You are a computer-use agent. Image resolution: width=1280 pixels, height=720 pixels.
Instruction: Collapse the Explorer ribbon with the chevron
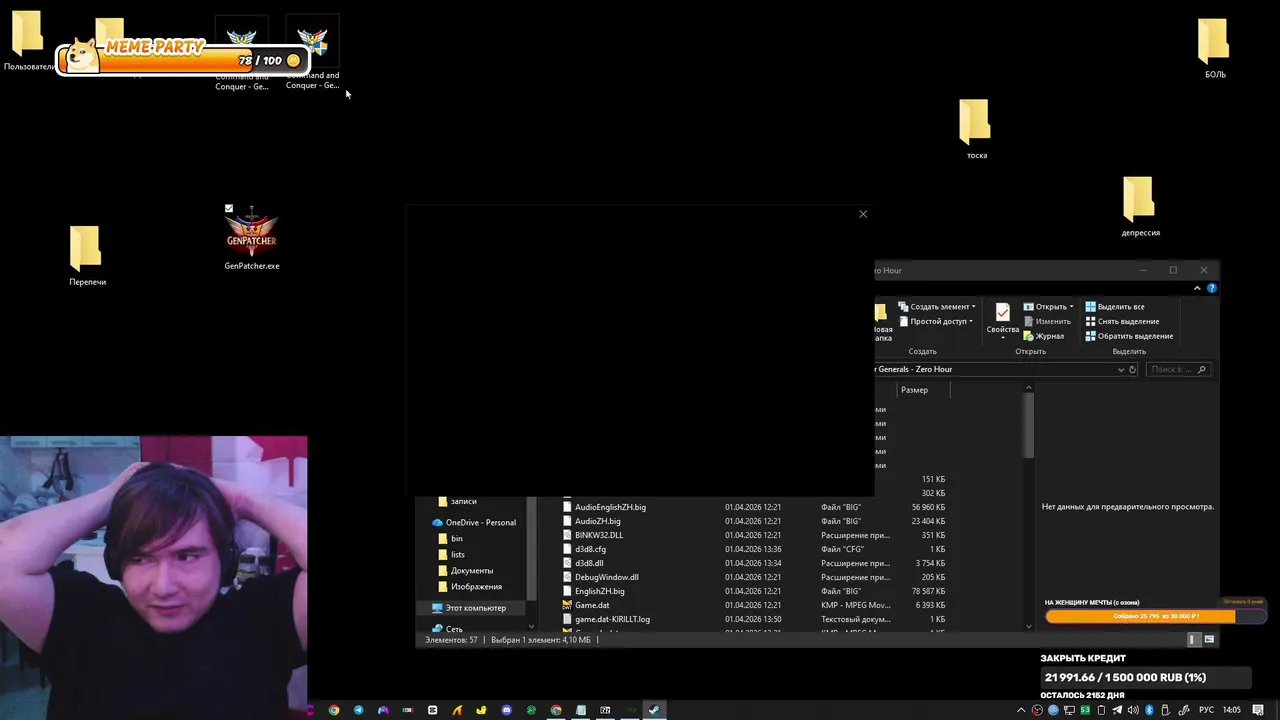[1197, 288]
